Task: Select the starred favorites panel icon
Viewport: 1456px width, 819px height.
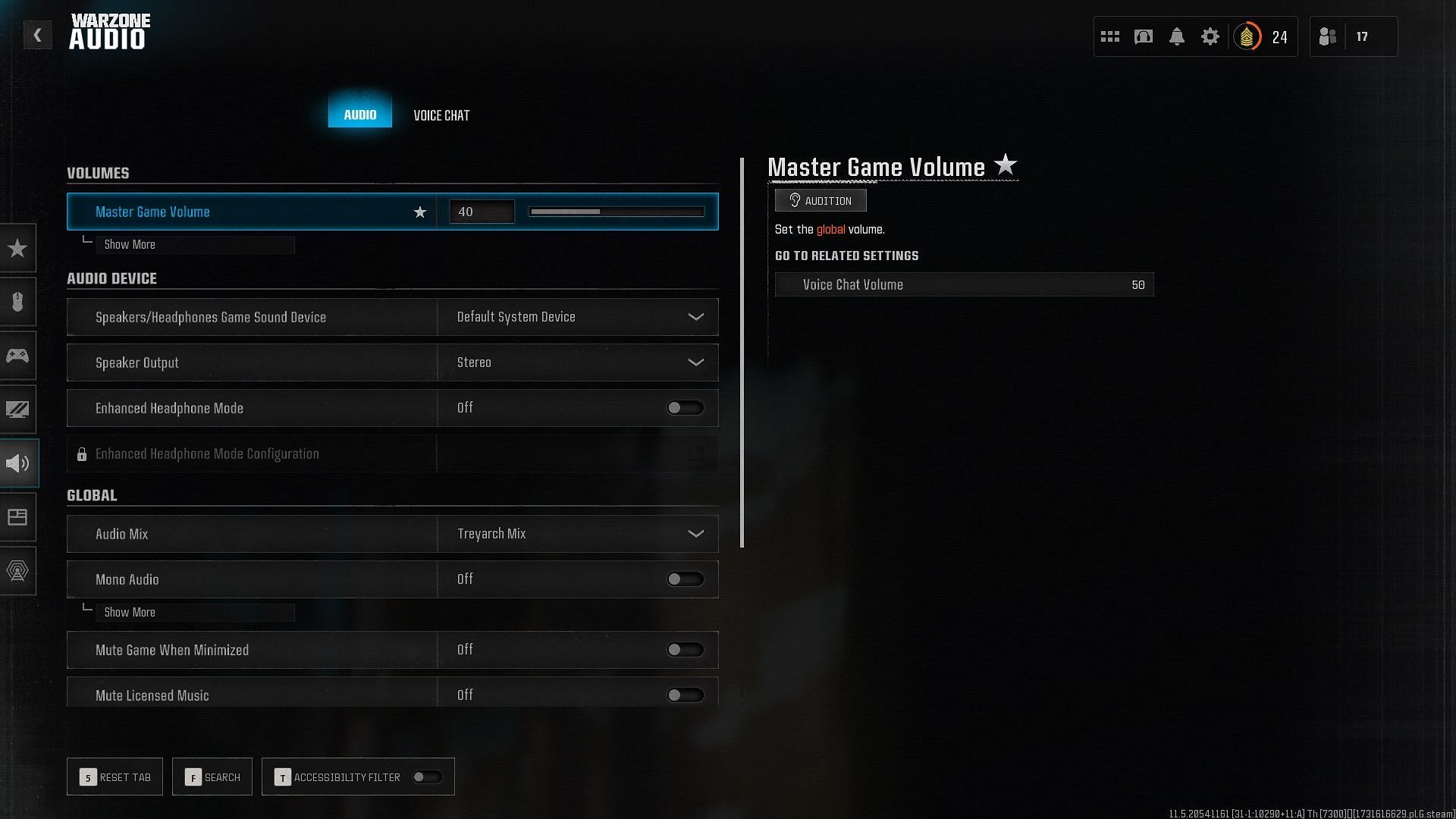Action: tap(17, 247)
